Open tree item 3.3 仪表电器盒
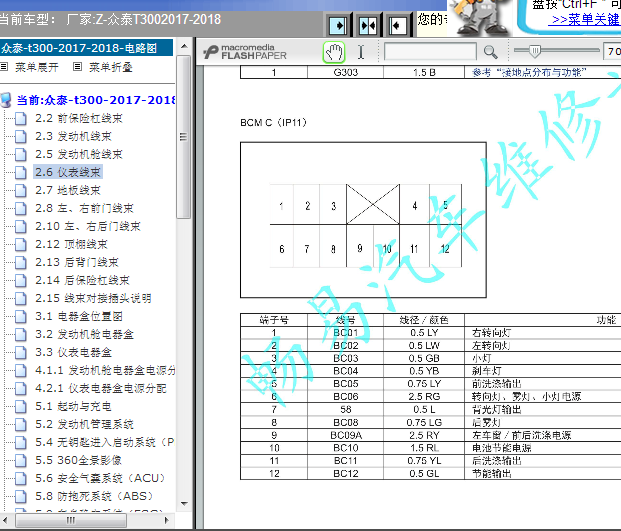Viewport: 621px width, 531px height. (73, 352)
